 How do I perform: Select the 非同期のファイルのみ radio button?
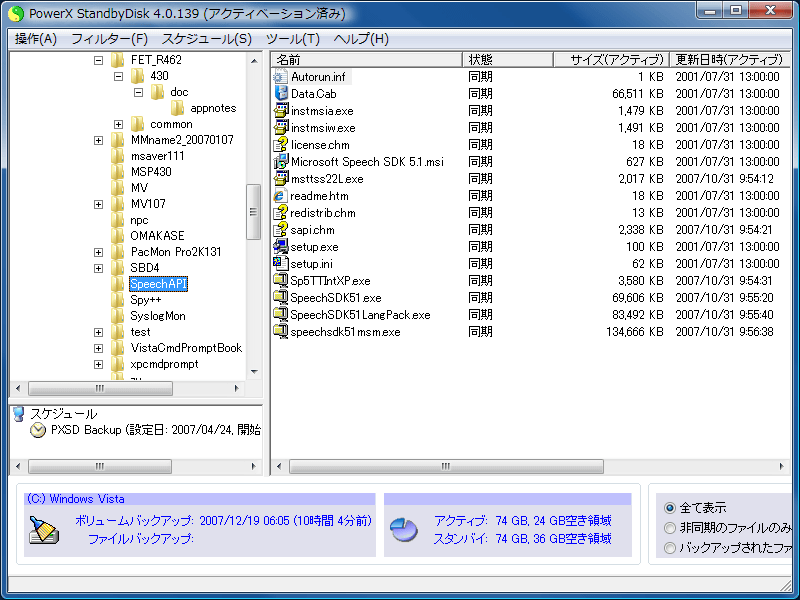670,528
